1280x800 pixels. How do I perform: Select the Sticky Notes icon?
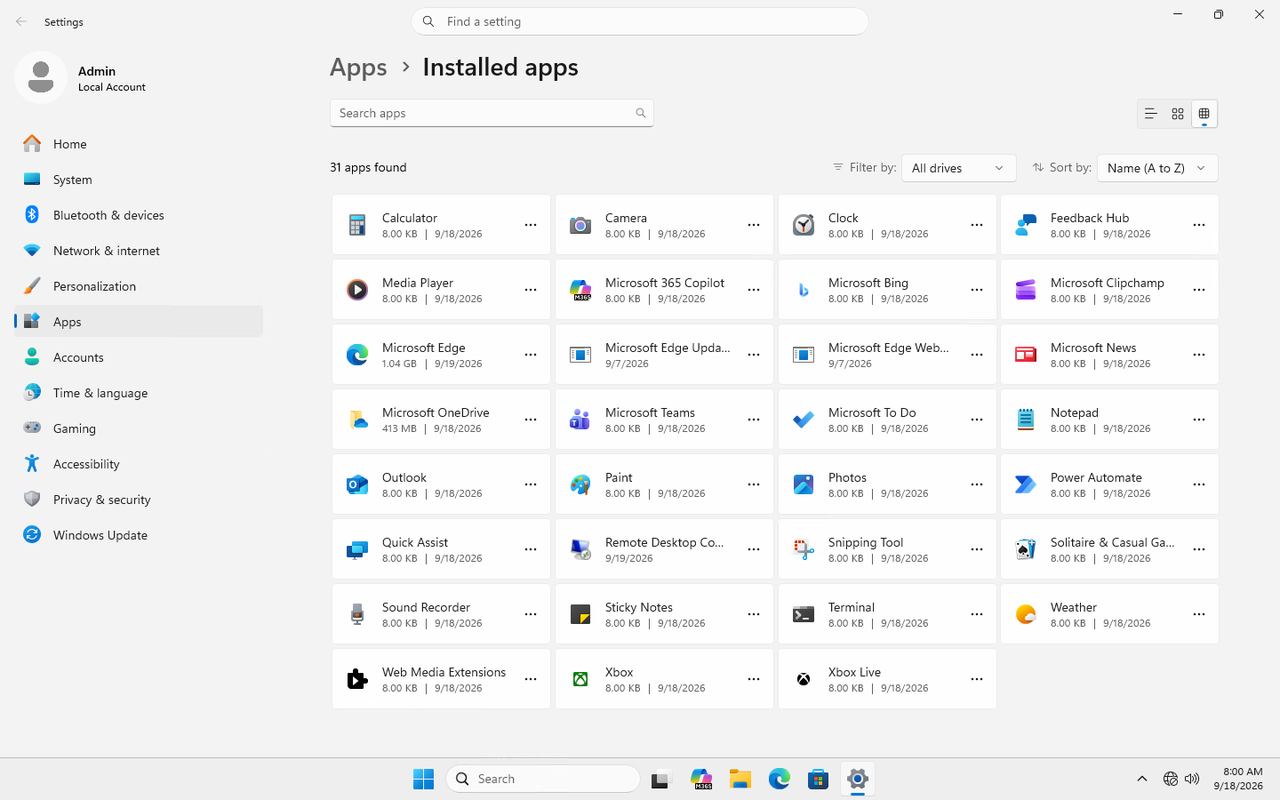tap(580, 615)
